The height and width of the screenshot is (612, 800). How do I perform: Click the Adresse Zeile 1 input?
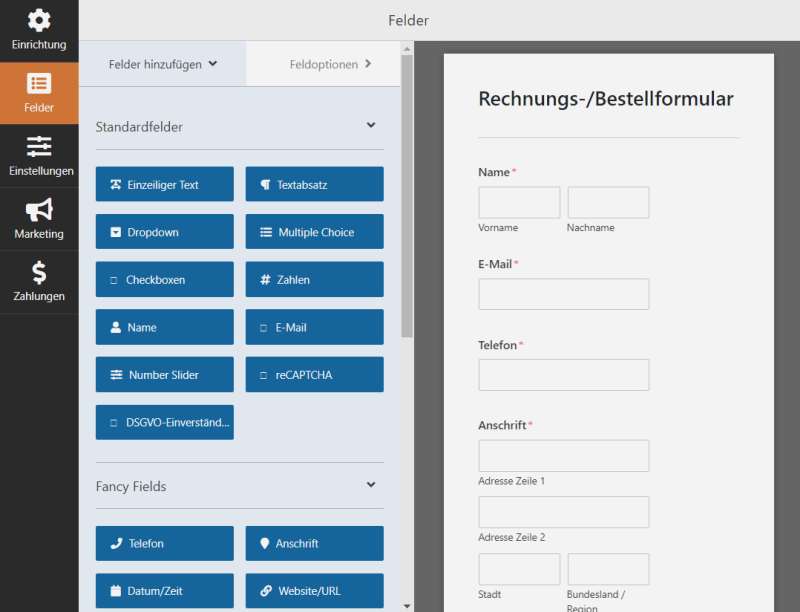[564, 456]
